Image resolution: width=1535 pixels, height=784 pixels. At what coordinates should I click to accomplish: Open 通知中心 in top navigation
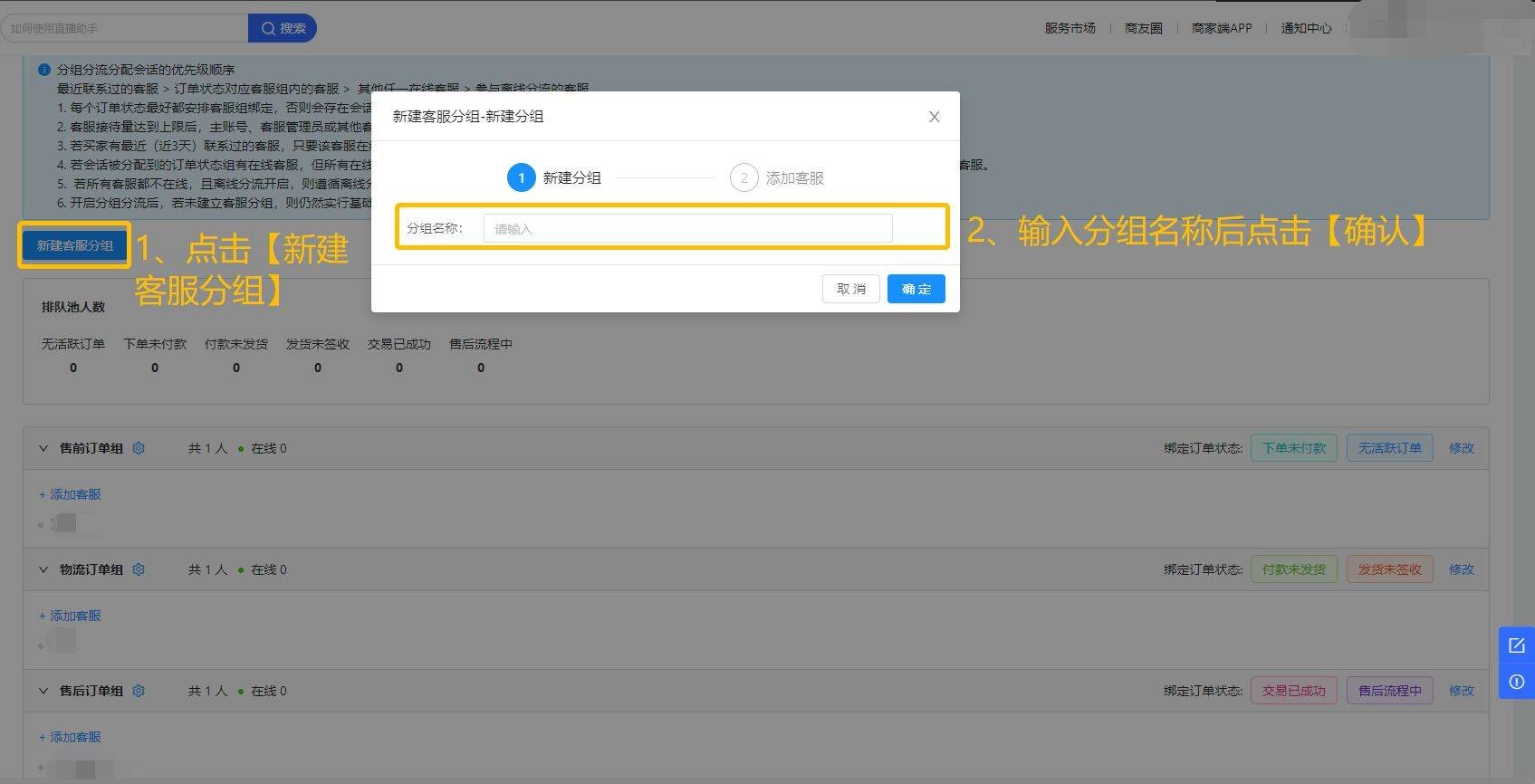[x=1306, y=28]
